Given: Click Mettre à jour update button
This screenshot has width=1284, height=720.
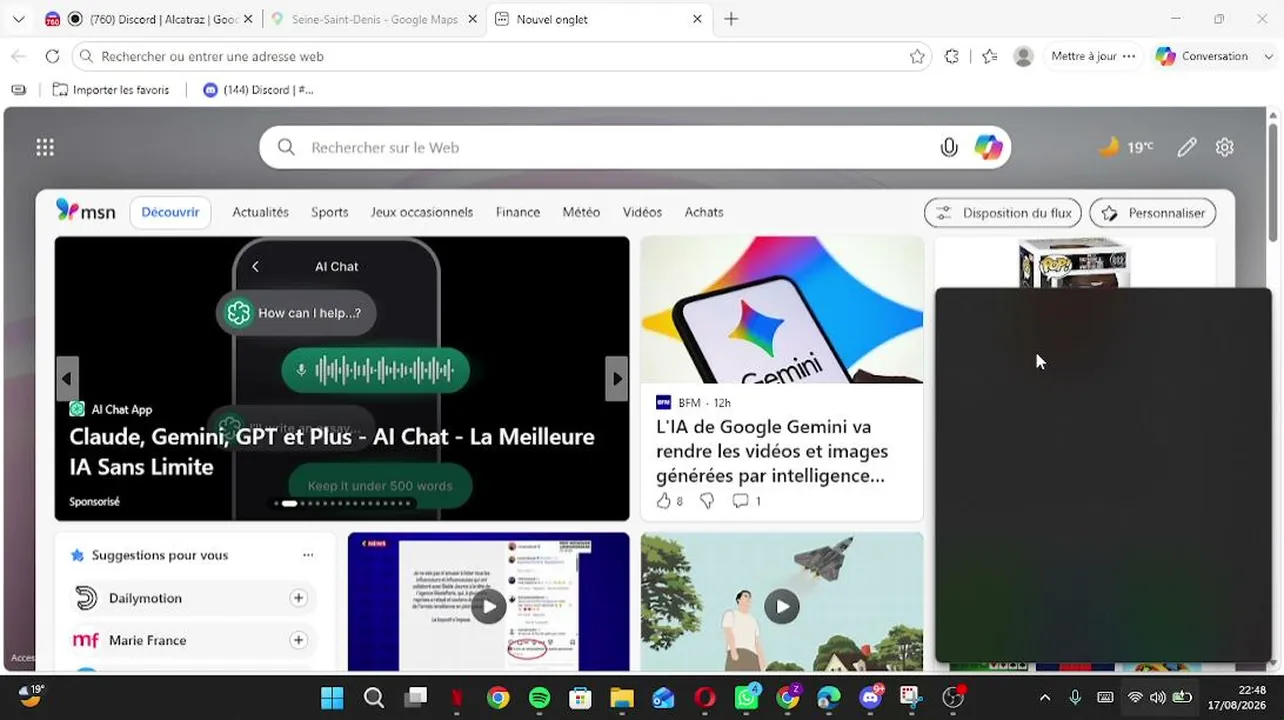Looking at the screenshot, I should [x=1093, y=57].
